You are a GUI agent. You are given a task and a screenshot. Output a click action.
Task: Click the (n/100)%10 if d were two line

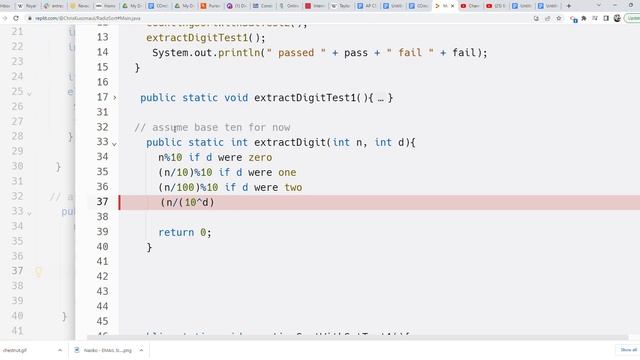230,187
